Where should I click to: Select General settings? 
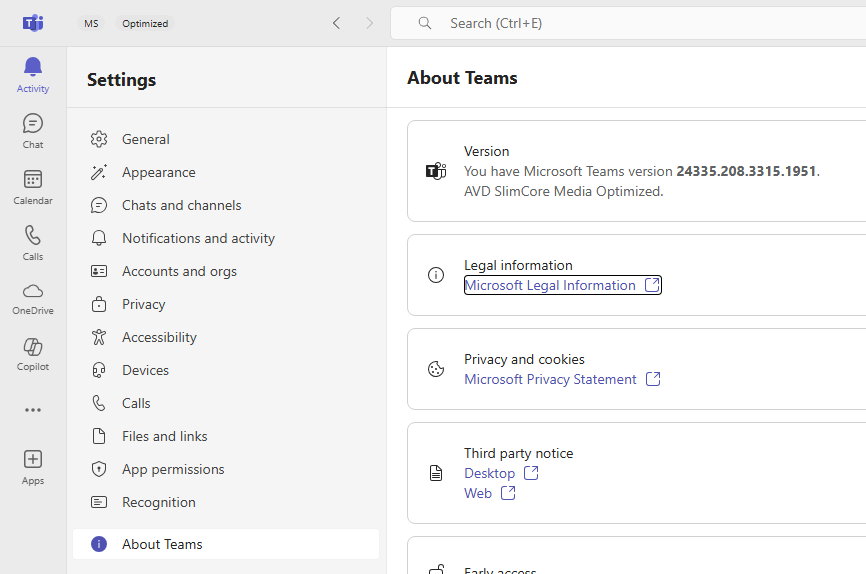click(145, 139)
